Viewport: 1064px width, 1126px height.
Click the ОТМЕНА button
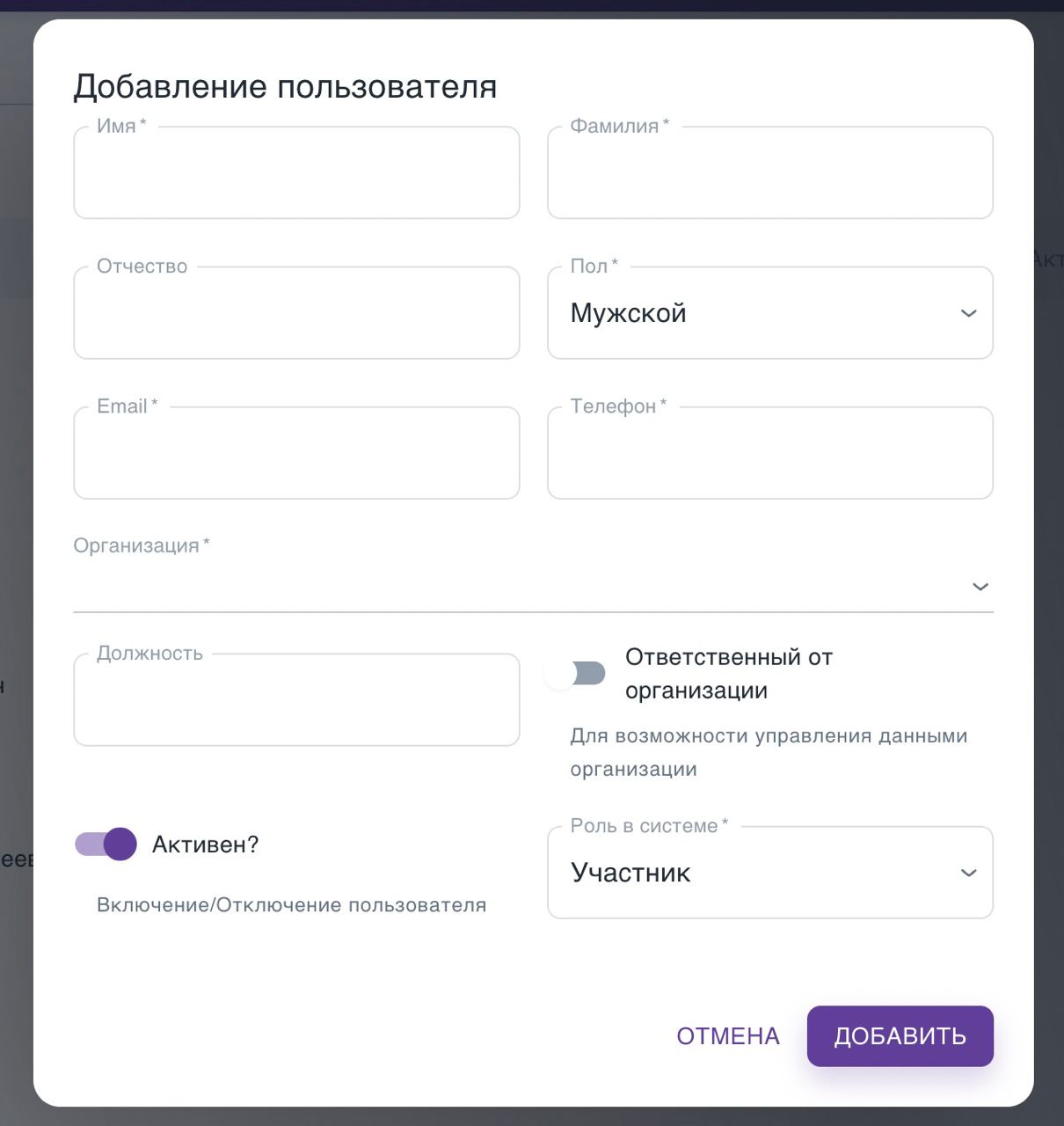click(728, 1036)
